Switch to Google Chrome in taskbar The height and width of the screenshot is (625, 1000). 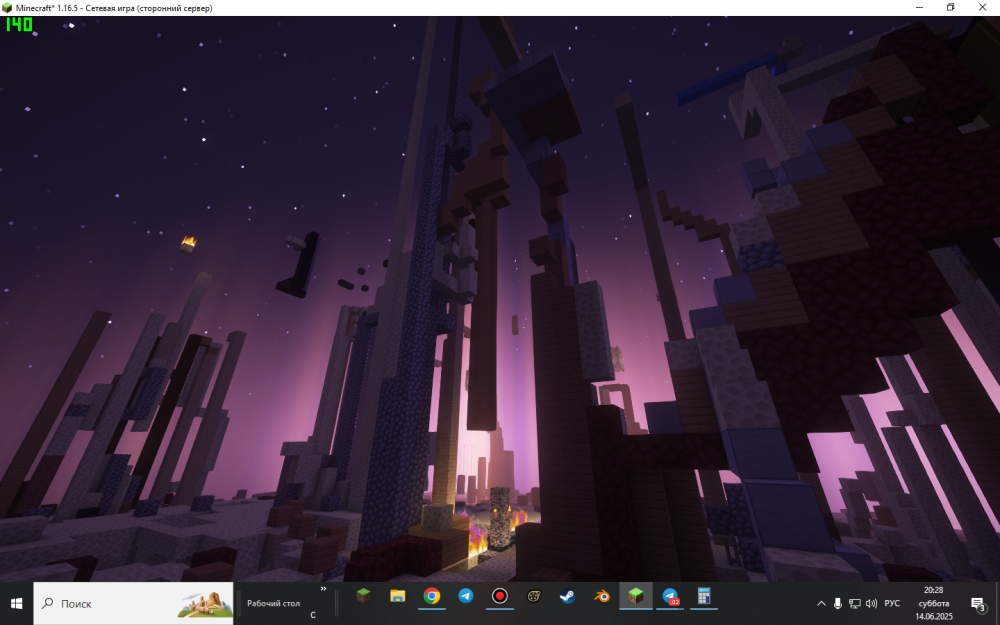(432, 596)
